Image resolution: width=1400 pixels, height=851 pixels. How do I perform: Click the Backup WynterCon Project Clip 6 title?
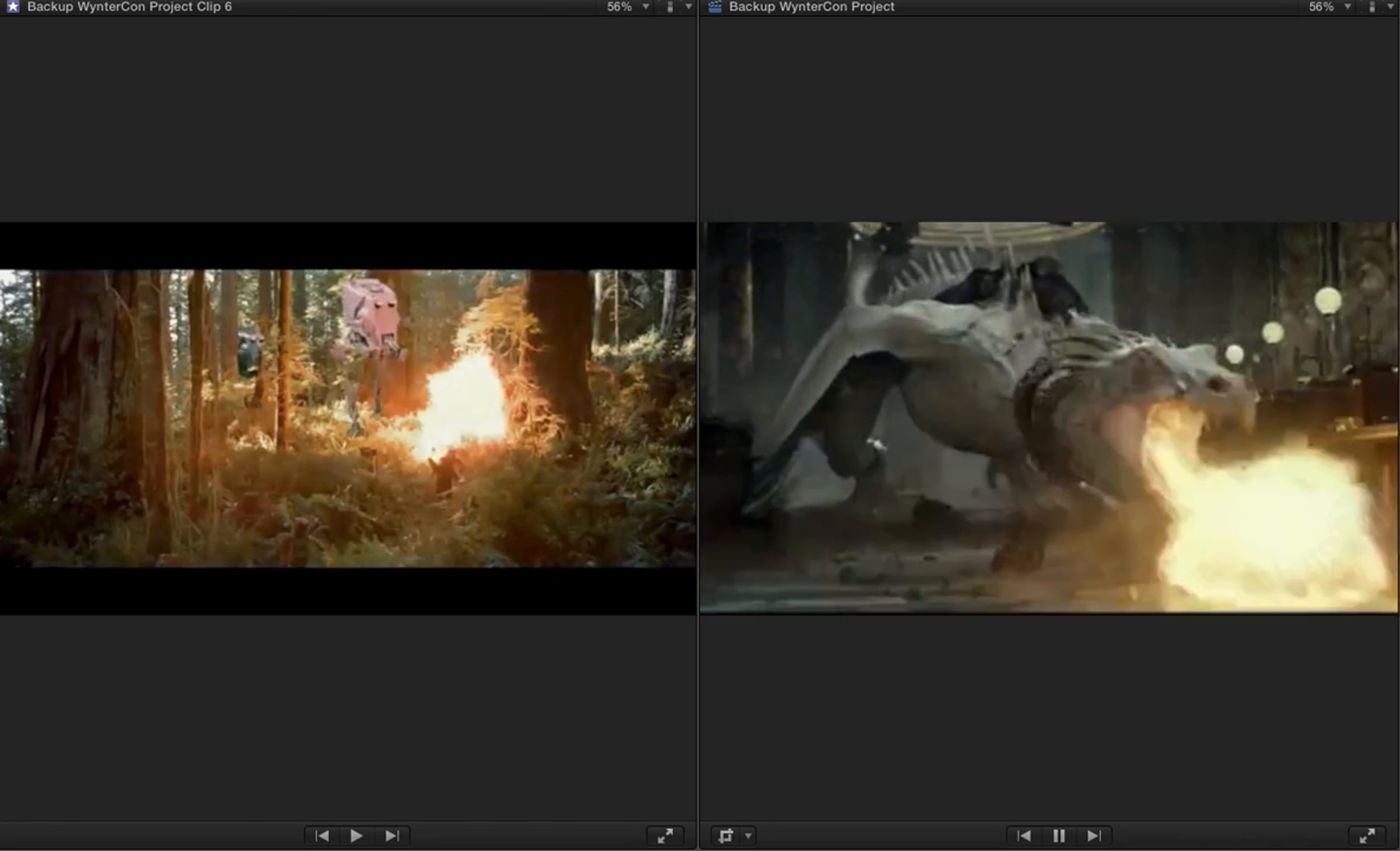(x=129, y=6)
